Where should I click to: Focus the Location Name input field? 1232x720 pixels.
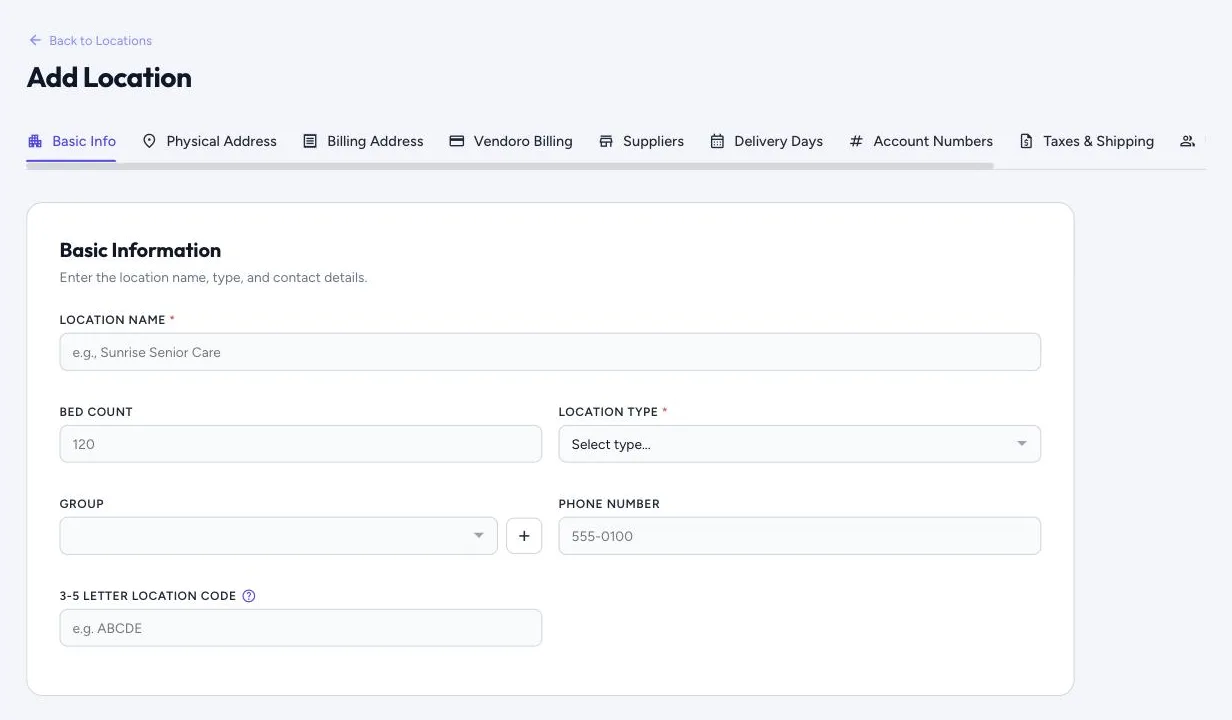click(x=550, y=352)
